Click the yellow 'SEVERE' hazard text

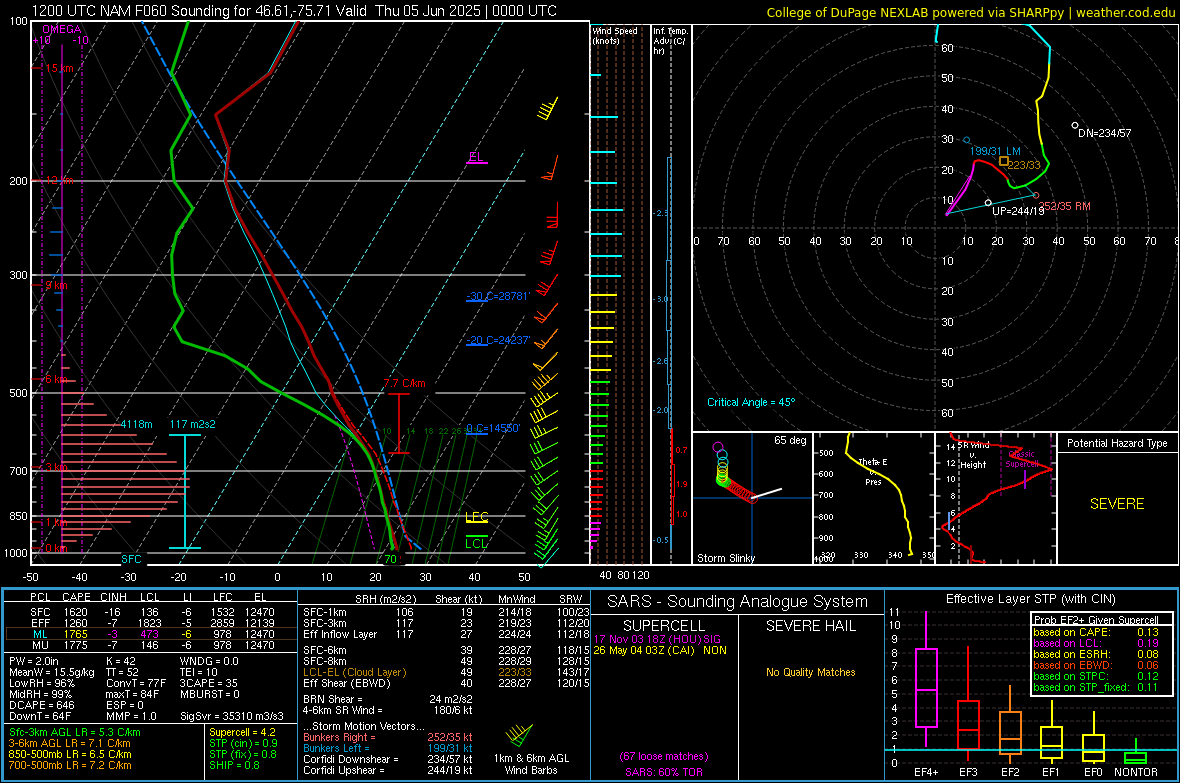pos(1117,504)
